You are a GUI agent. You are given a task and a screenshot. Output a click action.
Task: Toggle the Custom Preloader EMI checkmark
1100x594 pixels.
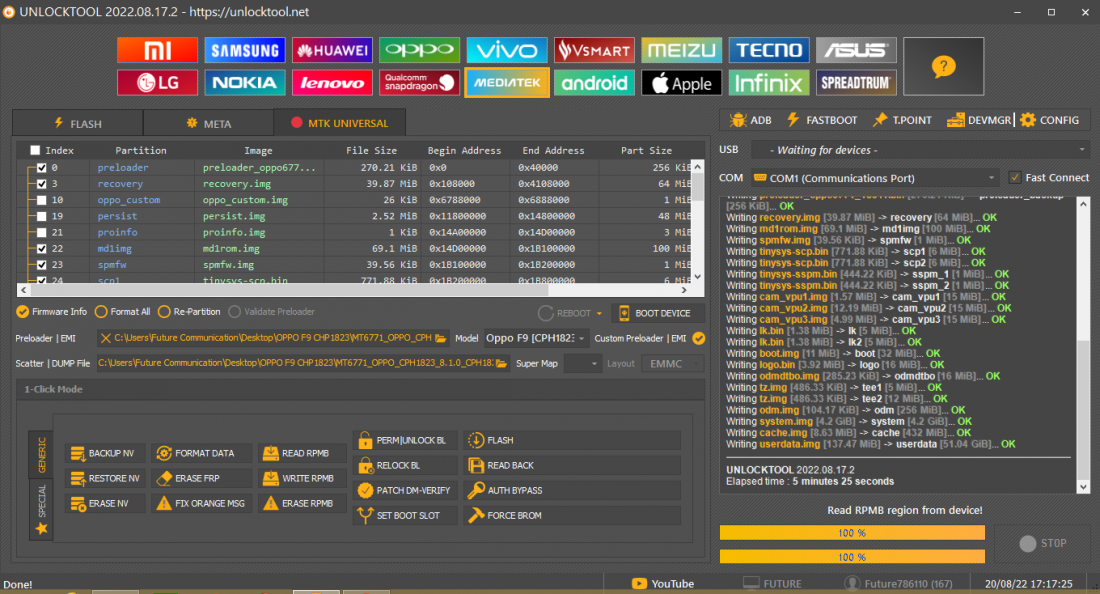[x=699, y=338]
